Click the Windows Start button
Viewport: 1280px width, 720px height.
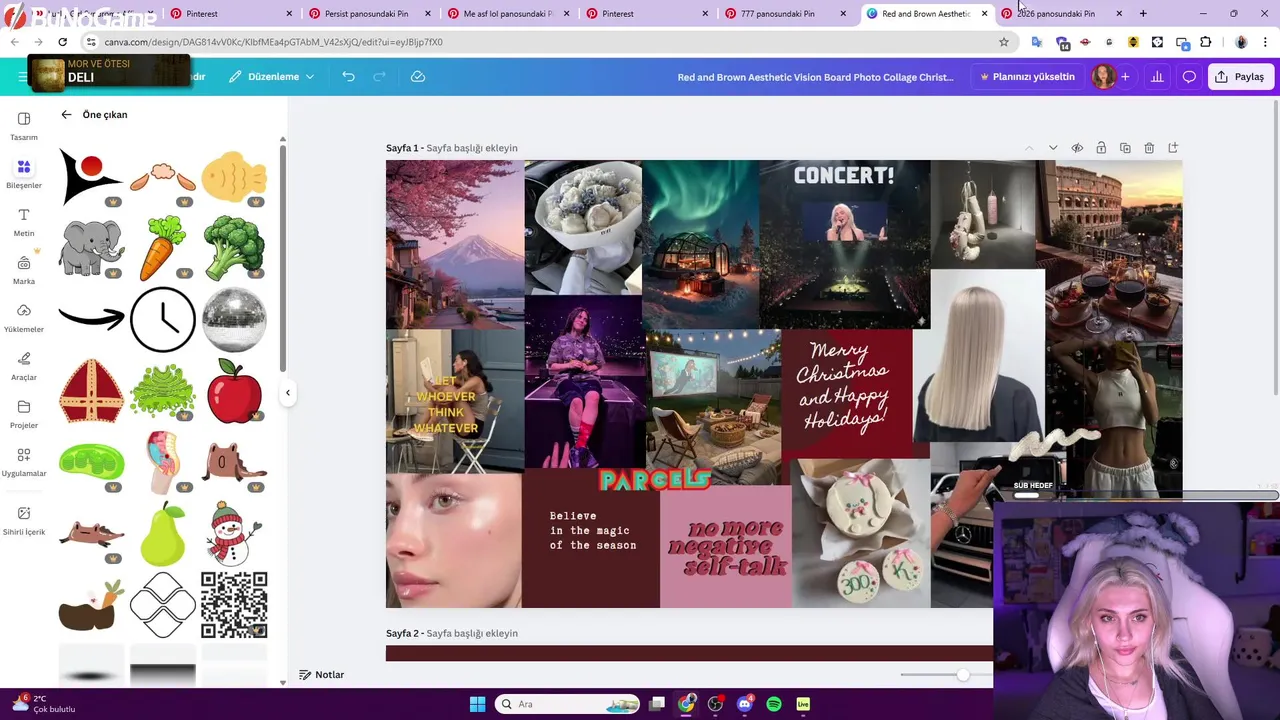[x=477, y=704]
